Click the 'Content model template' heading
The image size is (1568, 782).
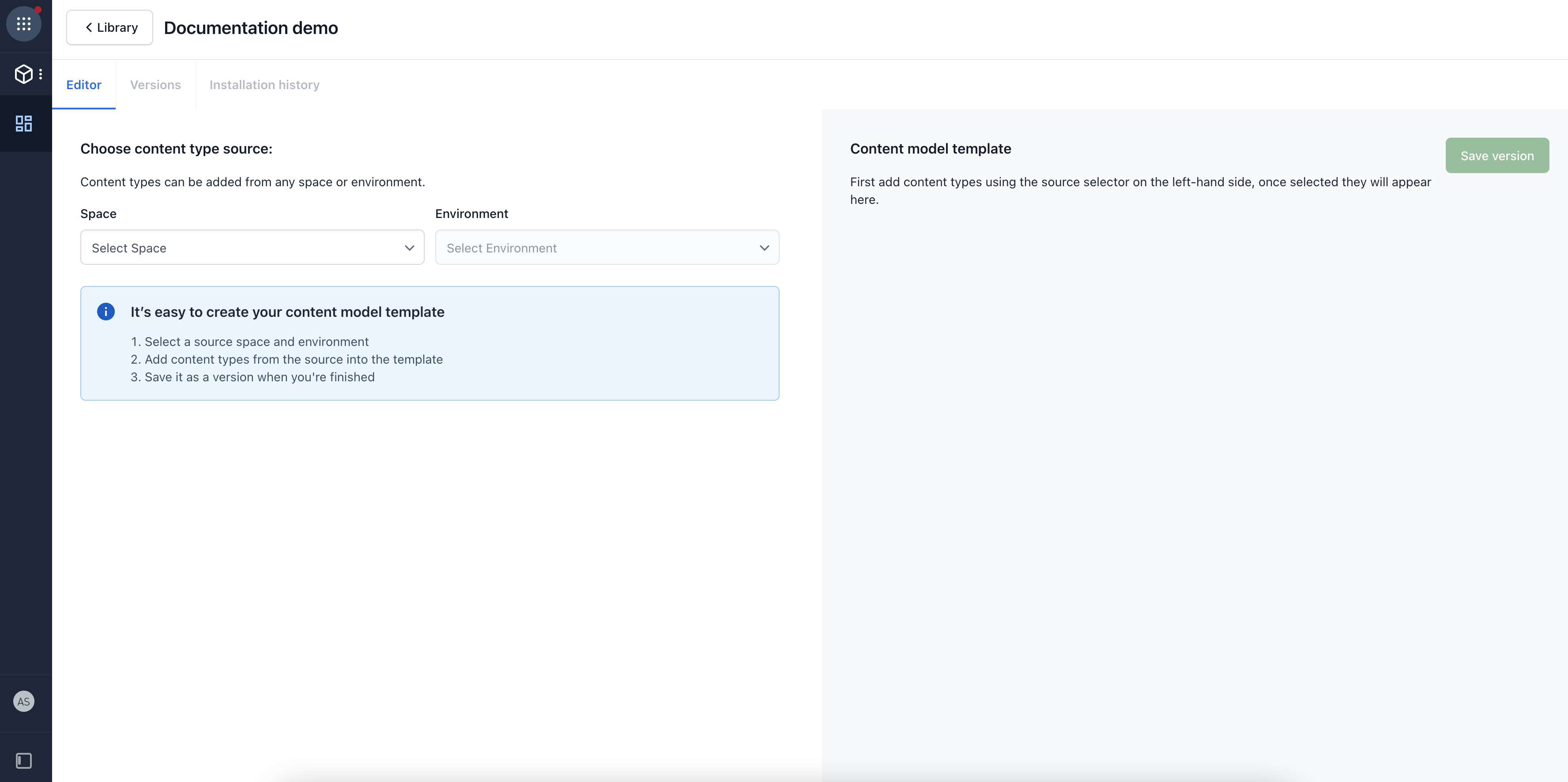coord(931,148)
